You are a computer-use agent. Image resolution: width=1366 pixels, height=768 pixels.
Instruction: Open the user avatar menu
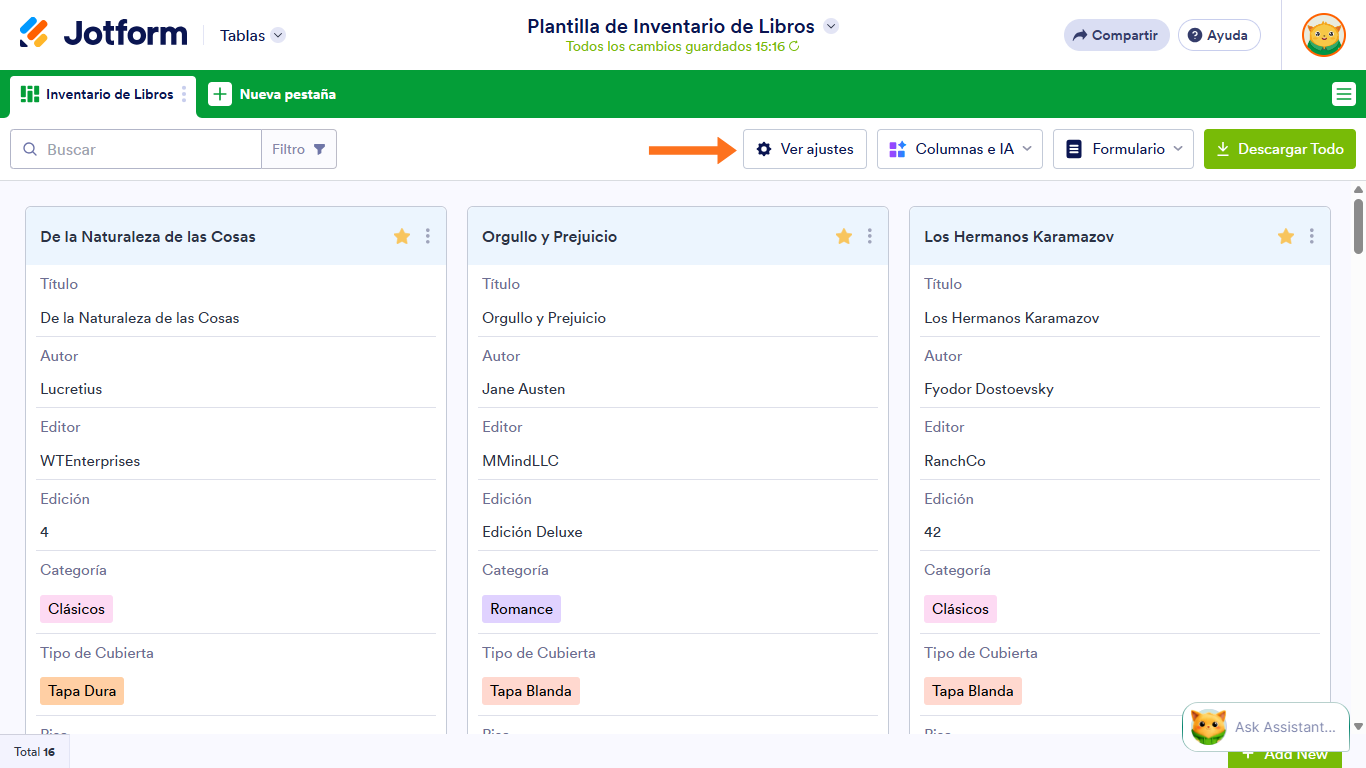point(1324,35)
